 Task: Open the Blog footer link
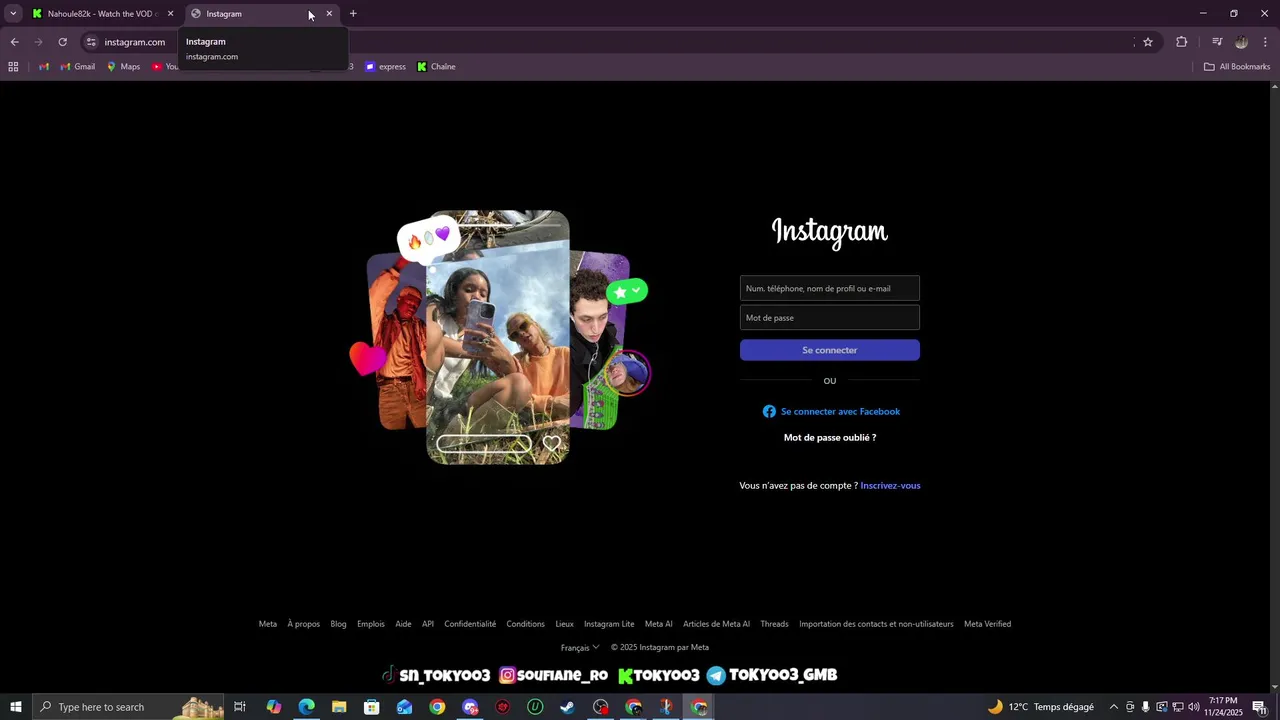pyautogui.click(x=338, y=624)
